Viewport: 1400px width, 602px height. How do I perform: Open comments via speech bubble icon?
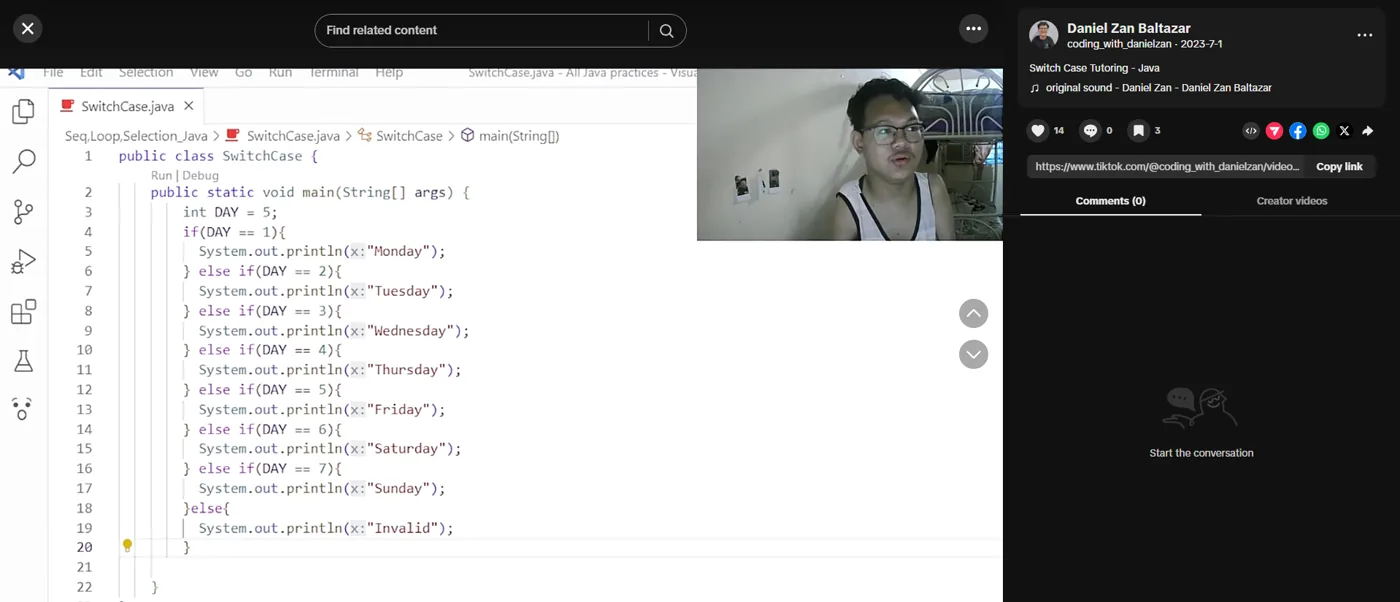[1090, 131]
